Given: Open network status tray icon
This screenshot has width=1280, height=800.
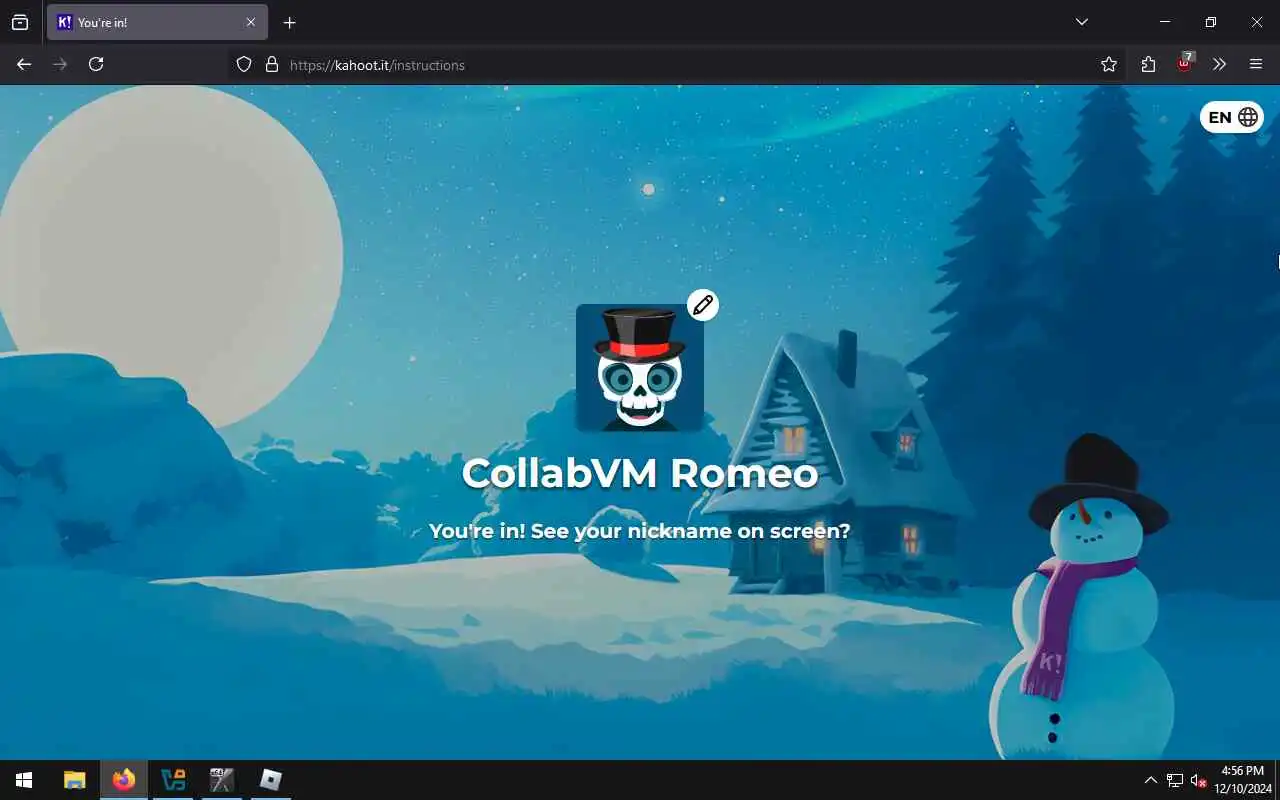Looking at the screenshot, I should pyautogui.click(x=1175, y=780).
